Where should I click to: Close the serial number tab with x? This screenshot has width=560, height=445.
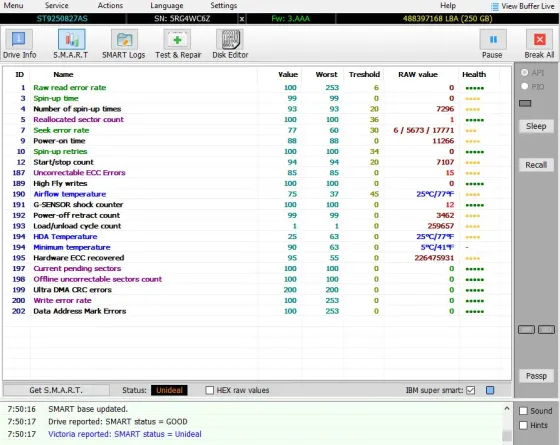coord(242,19)
